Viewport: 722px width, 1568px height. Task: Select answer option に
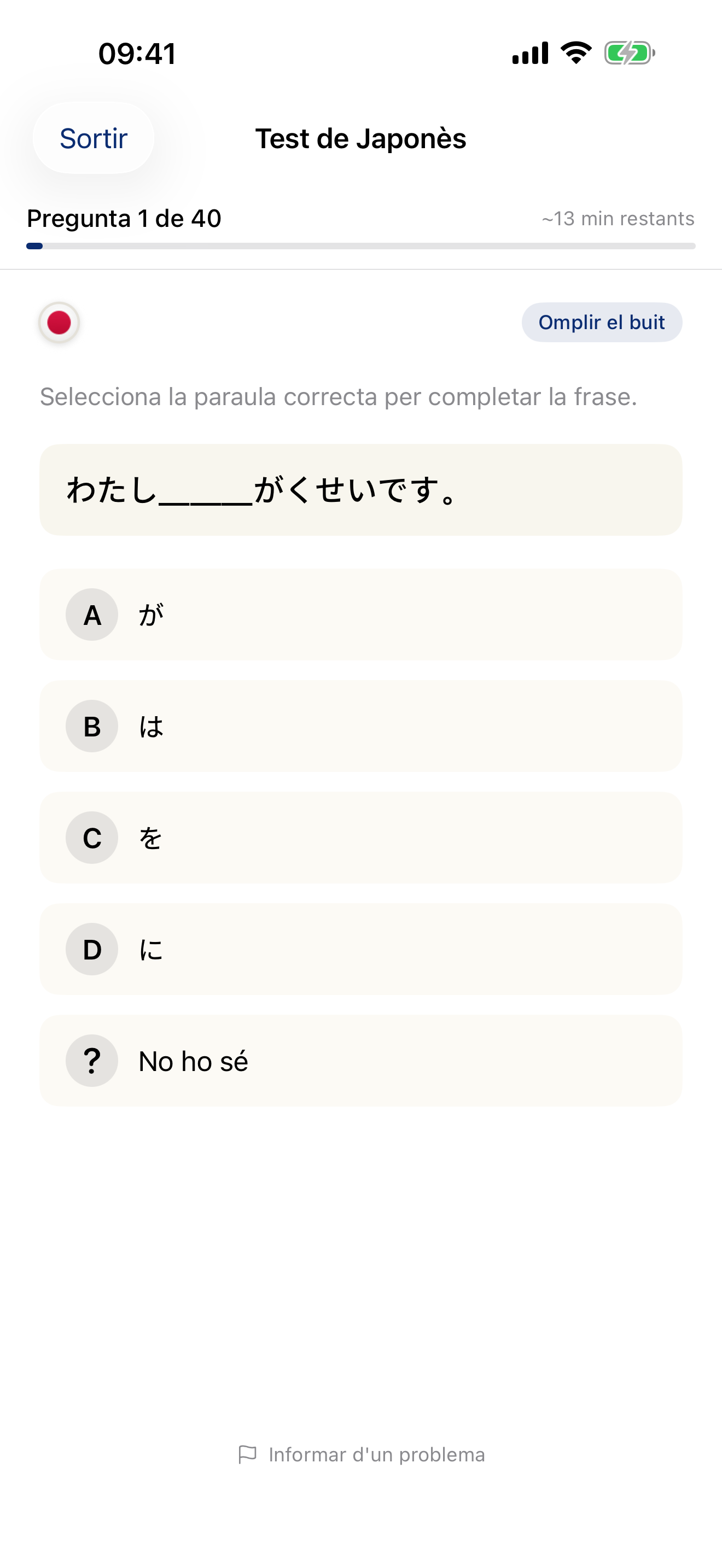tap(360, 949)
